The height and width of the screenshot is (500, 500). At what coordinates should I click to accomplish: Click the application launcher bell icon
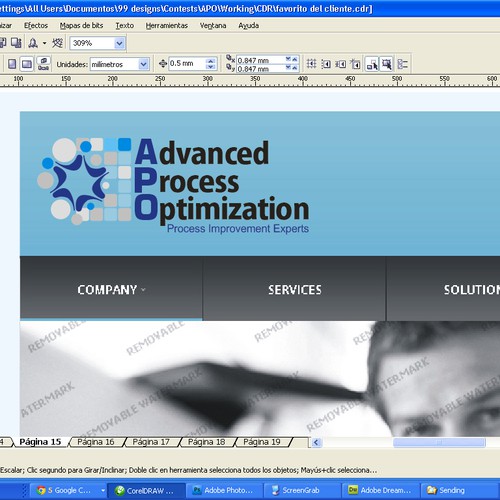click(x=33, y=43)
